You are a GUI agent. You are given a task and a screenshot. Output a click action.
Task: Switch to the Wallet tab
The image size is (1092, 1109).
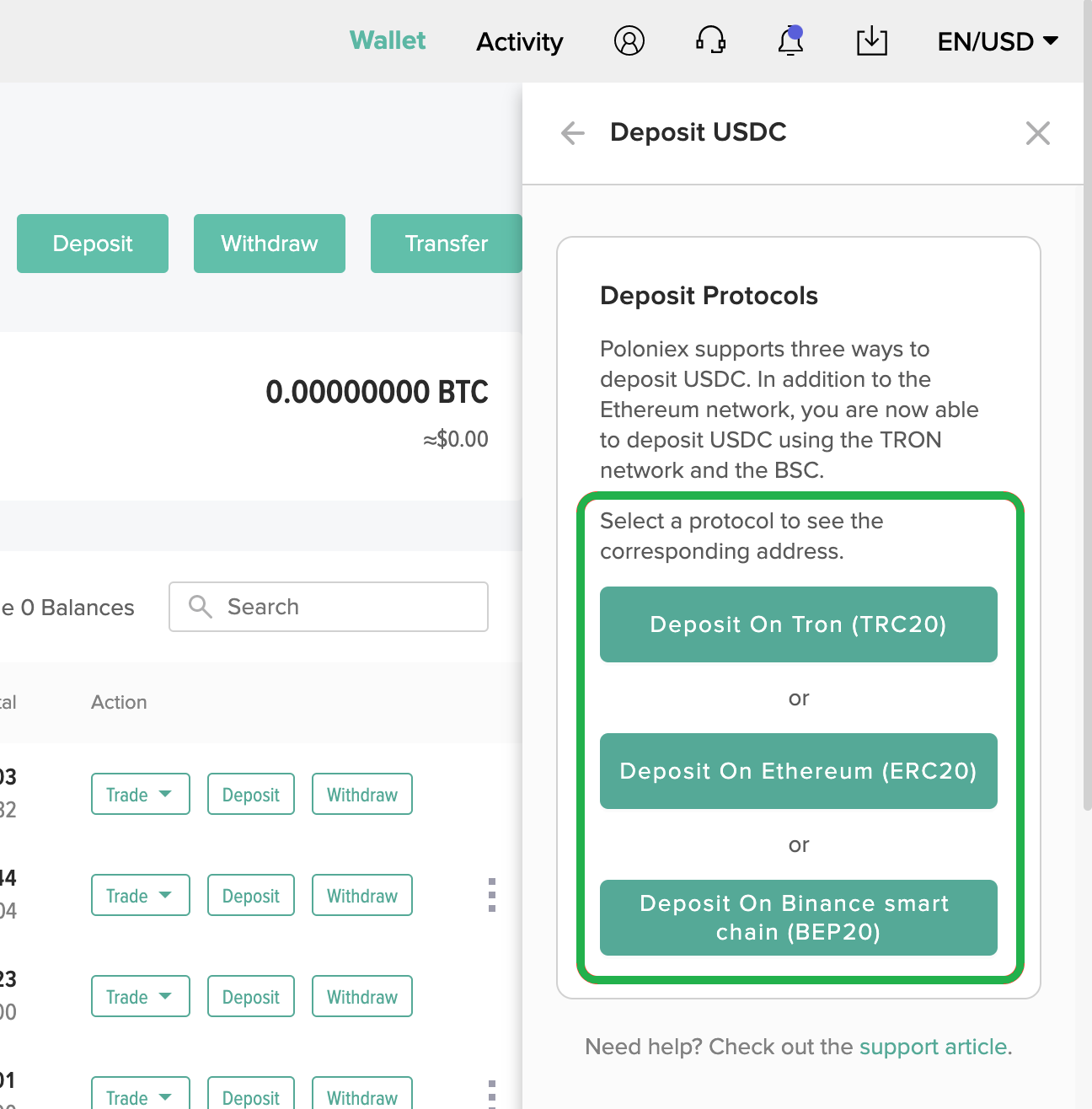[388, 40]
